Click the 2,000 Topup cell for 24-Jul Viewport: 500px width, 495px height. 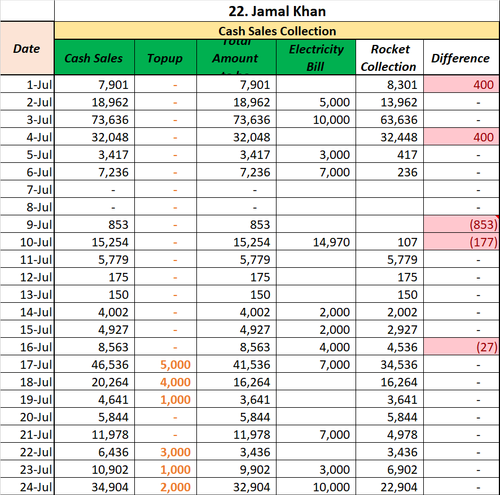point(165,487)
